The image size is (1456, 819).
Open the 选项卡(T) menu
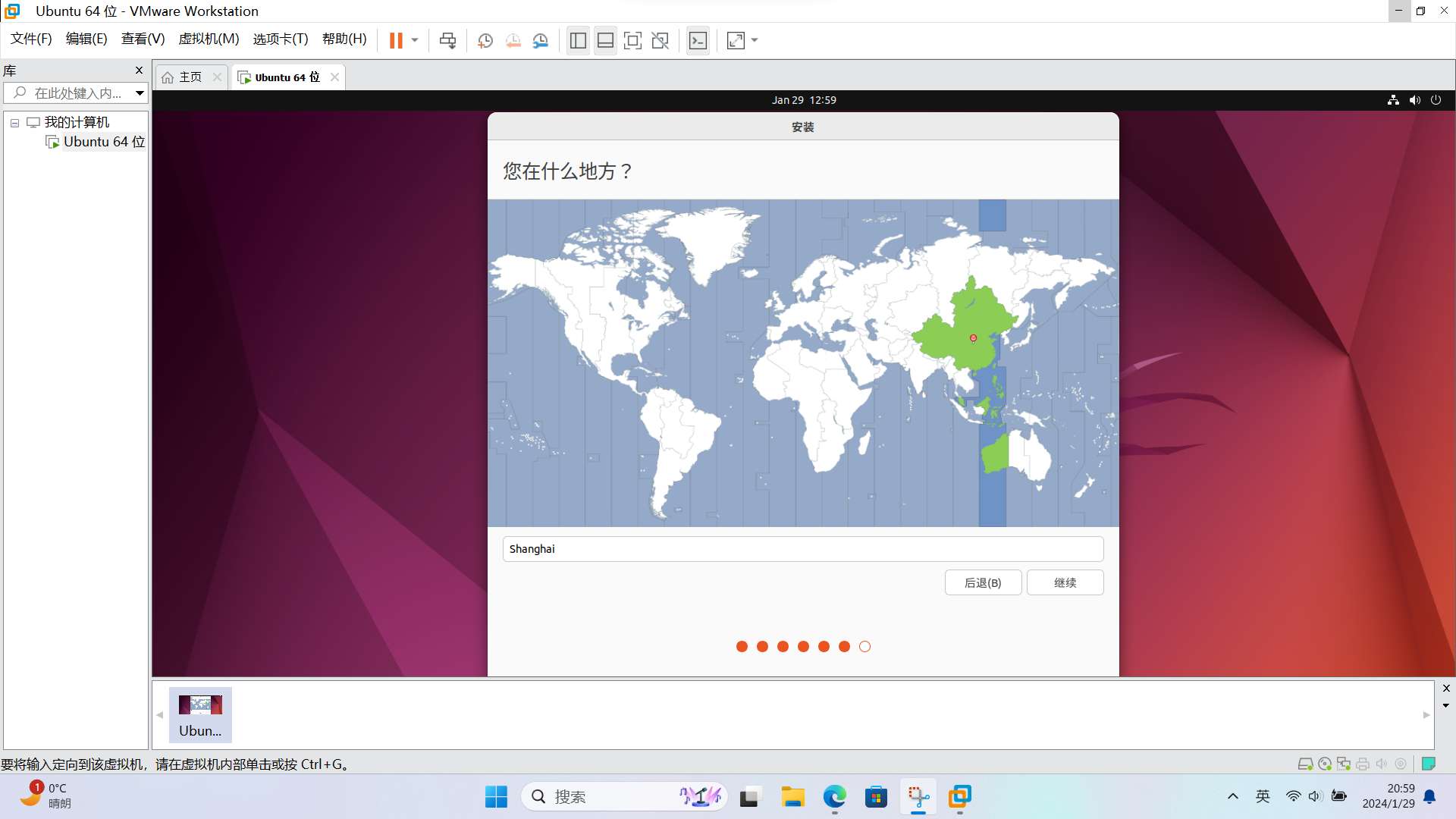tap(281, 39)
